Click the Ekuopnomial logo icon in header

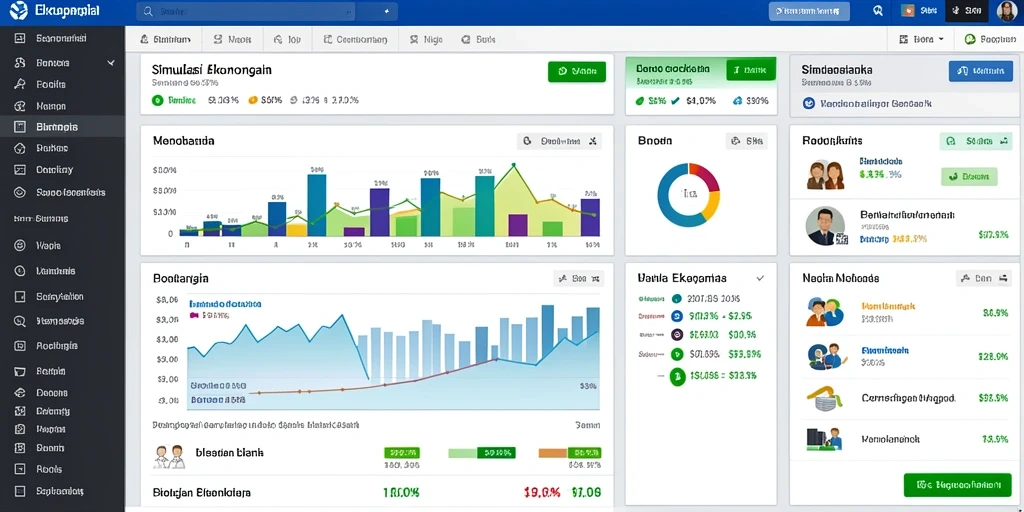coord(20,10)
